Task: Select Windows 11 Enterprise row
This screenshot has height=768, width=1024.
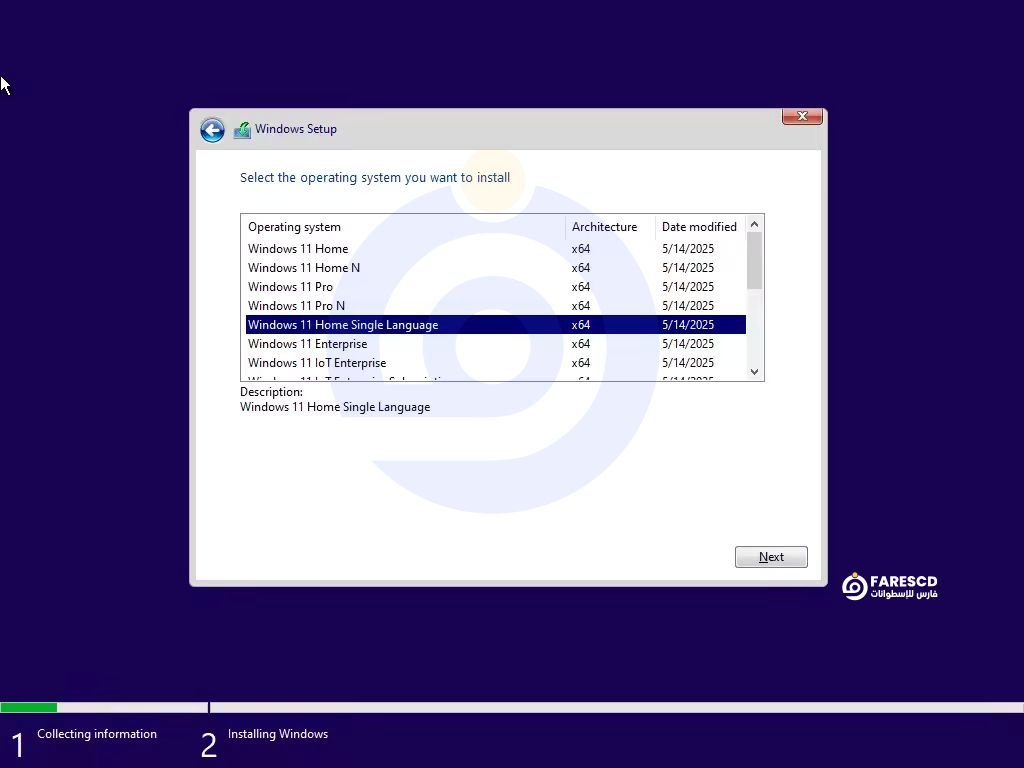Action: coord(496,344)
